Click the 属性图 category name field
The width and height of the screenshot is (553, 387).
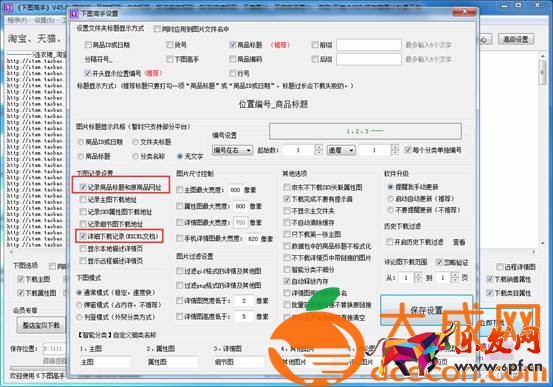click(172, 362)
